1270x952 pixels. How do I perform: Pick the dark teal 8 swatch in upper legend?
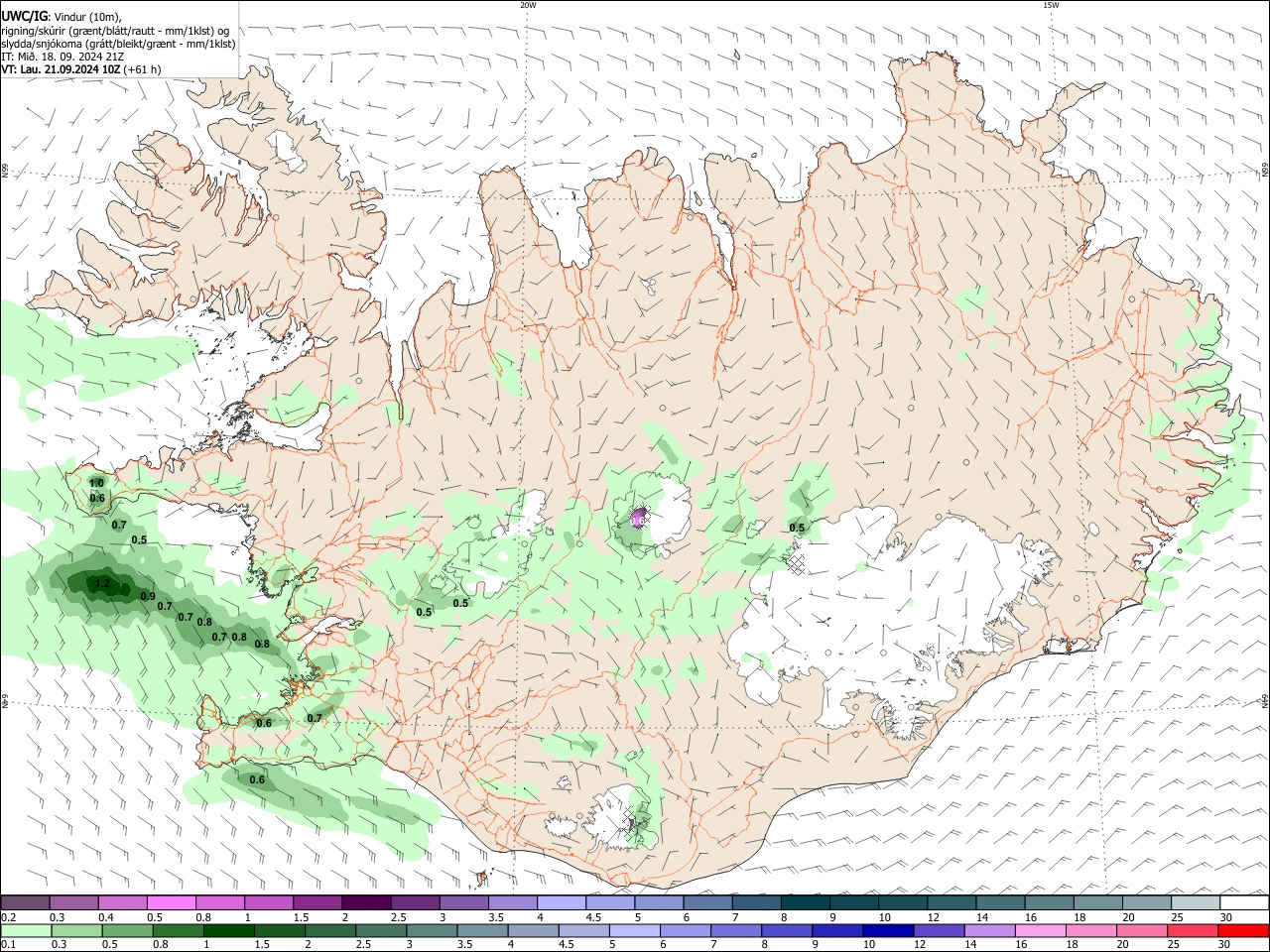coord(805,902)
